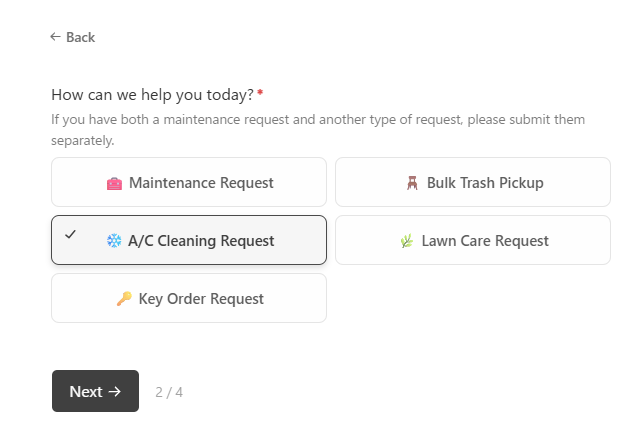Go back using the Back link
This screenshot has height=439, width=644.
(80, 37)
